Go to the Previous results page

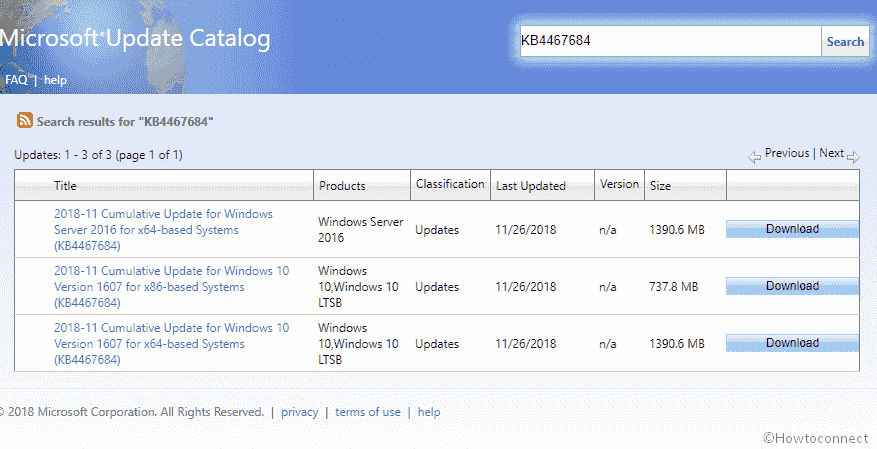787,153
